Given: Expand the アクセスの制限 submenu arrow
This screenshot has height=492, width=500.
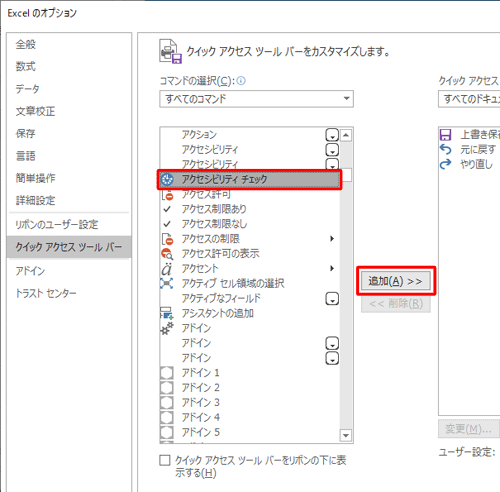Looking at the screenshot, I should (x=332, y=239).
